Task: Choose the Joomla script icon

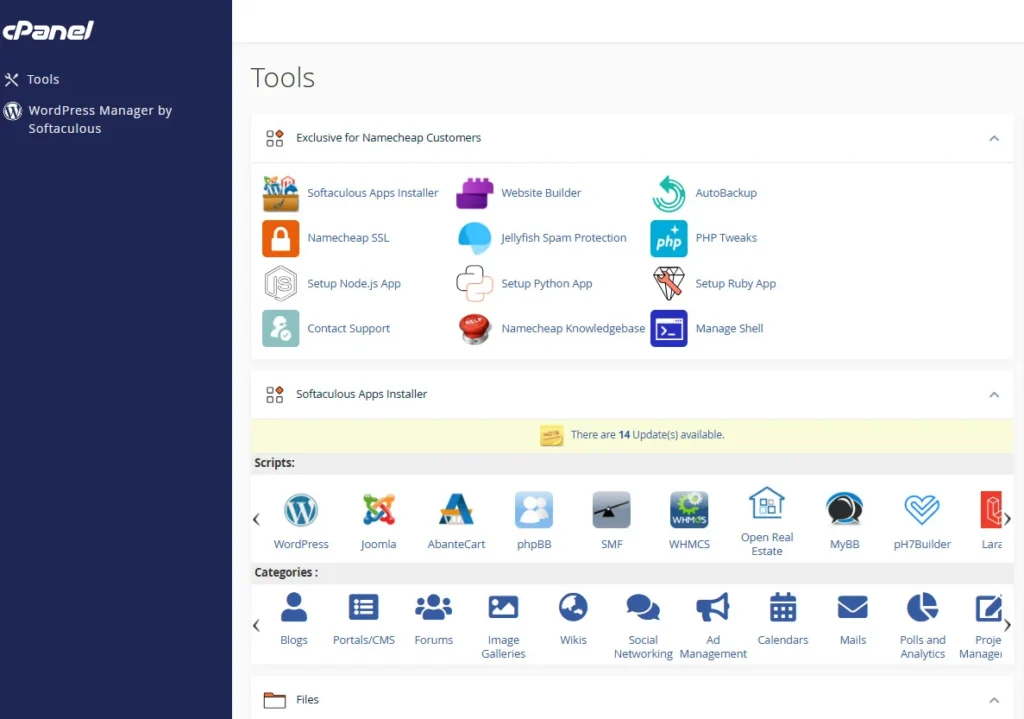Action: (379, 510)
